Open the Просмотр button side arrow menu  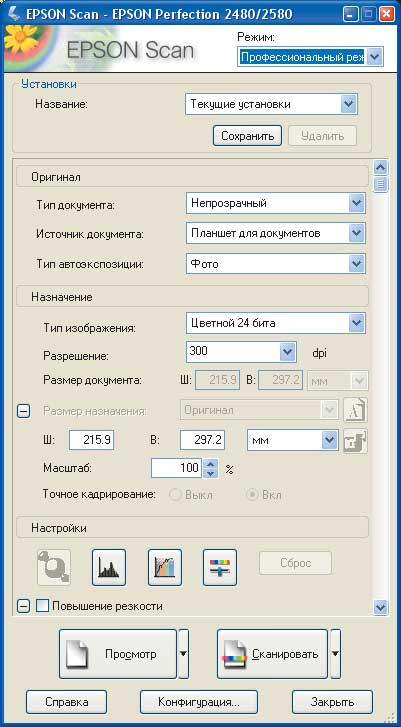coord(184,653)
